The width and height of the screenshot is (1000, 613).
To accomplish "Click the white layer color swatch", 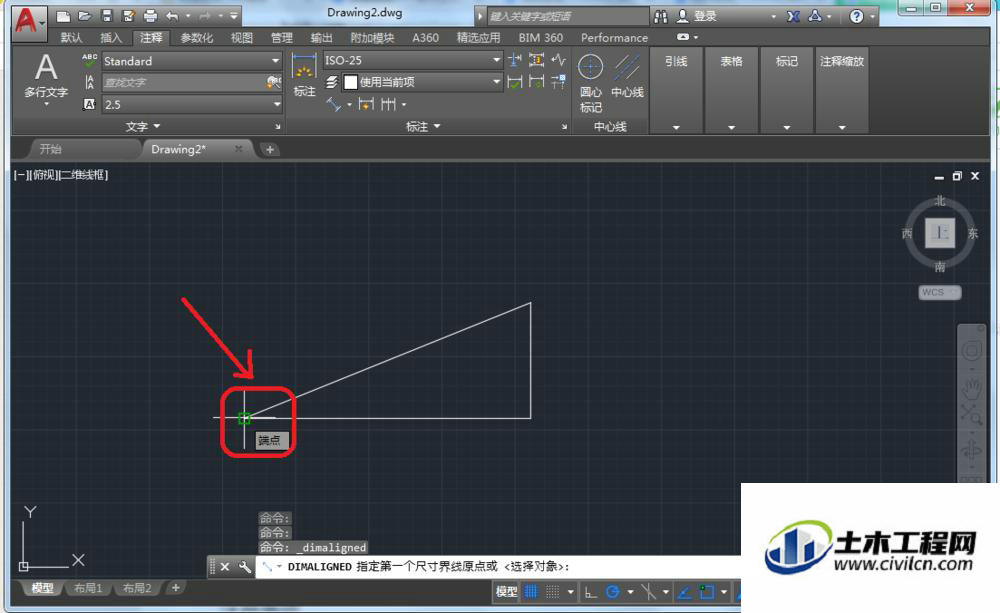I will tap(351, 82).
